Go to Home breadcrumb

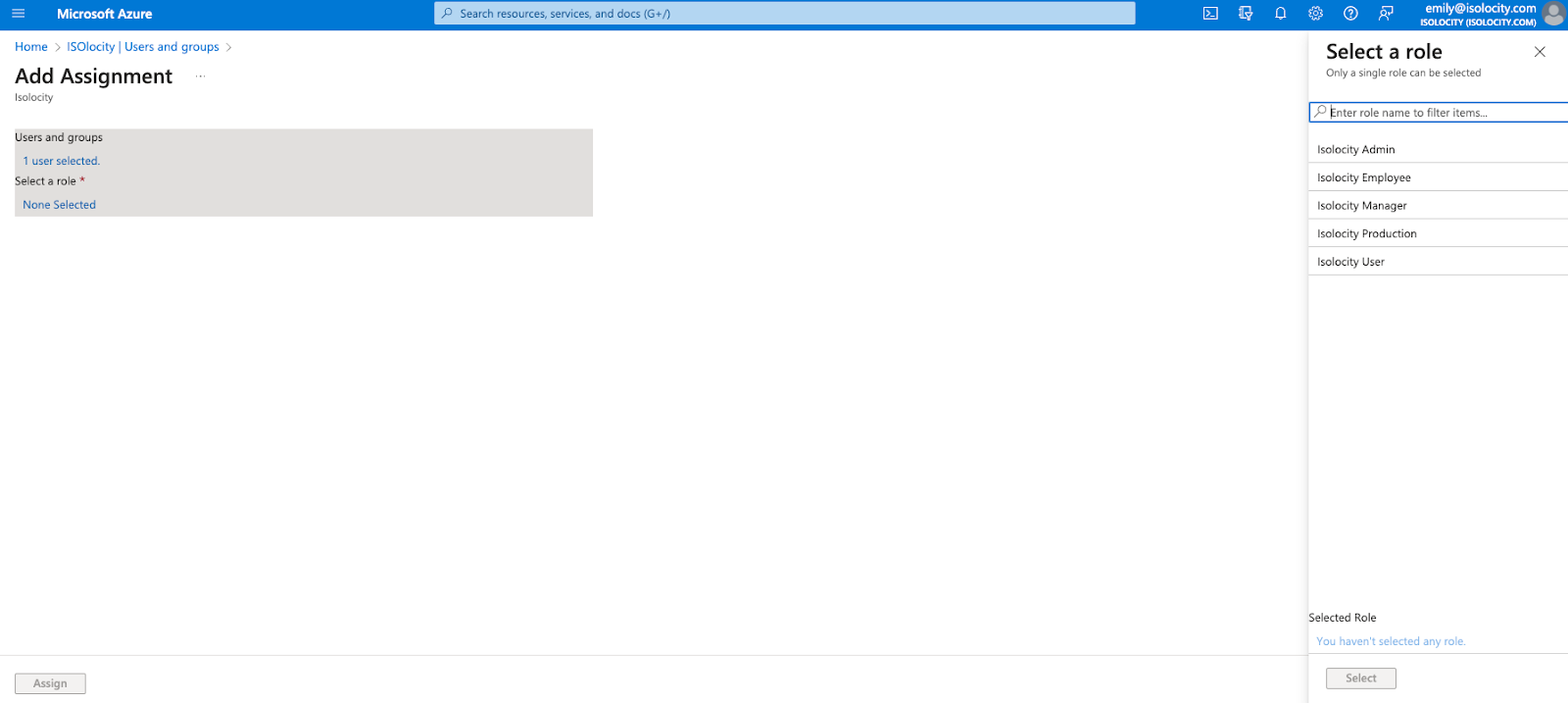click(x=31, y=47)
